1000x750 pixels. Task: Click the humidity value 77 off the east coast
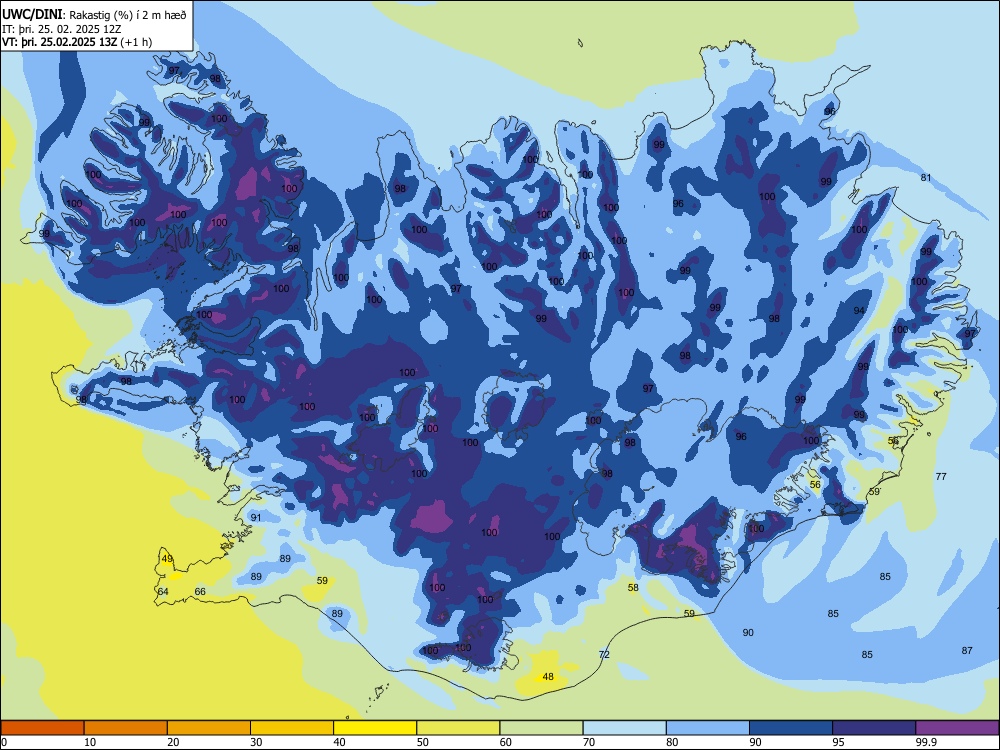point(941,476)
